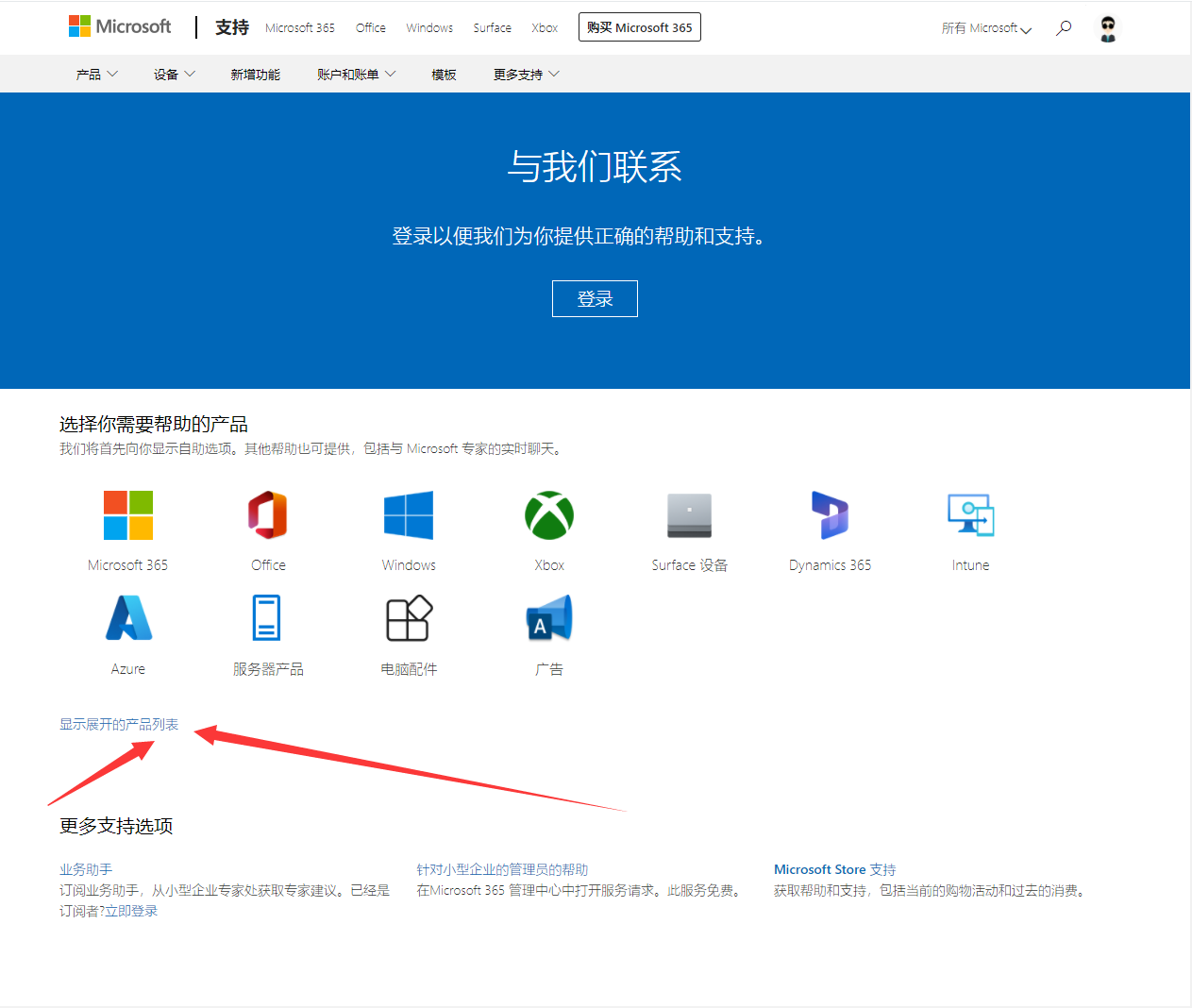Click the Microsoft logo

[120, 26]
